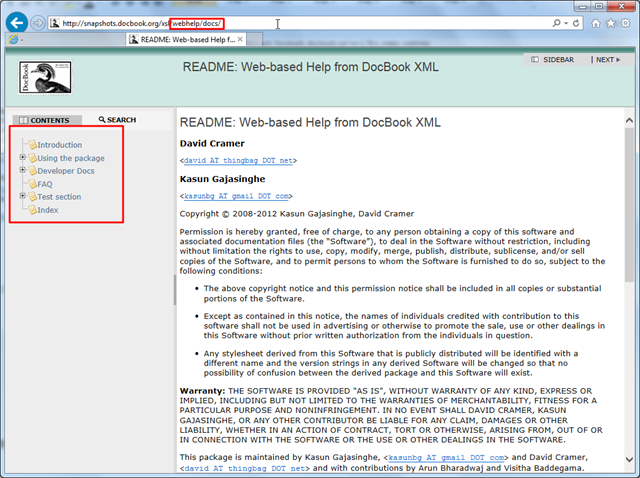Screen dimensions: 640x478
Task: Open the Tools gear icon
Action: (x=625, y=23)
